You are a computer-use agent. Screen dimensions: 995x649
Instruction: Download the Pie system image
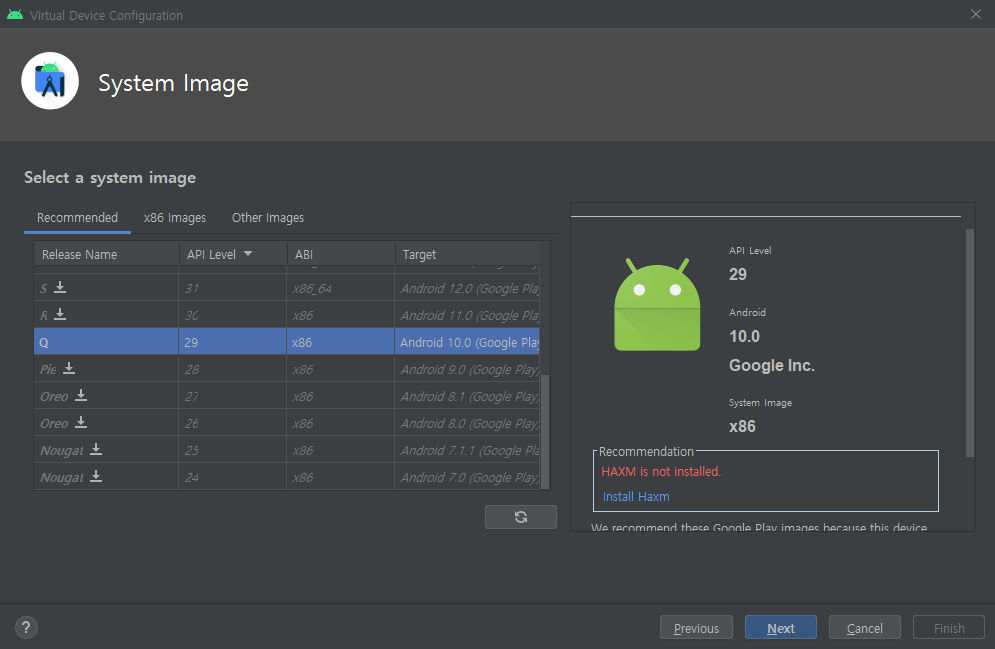click(x=69, y=368)
